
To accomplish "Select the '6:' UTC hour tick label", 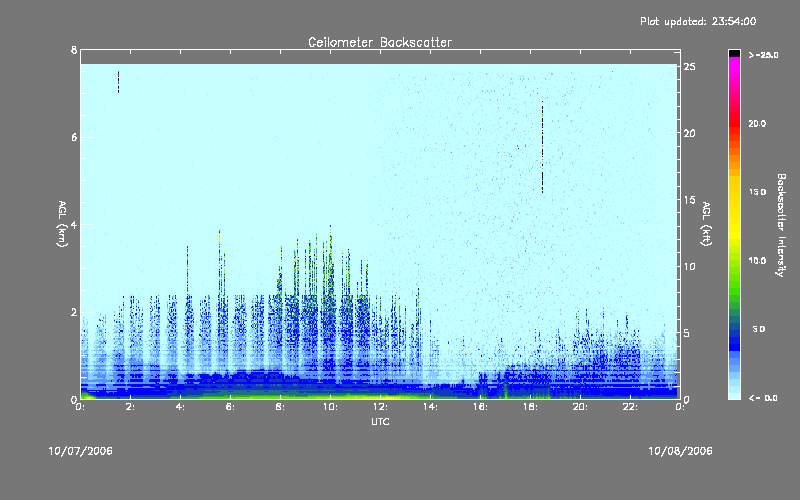I will click(231, 407).
